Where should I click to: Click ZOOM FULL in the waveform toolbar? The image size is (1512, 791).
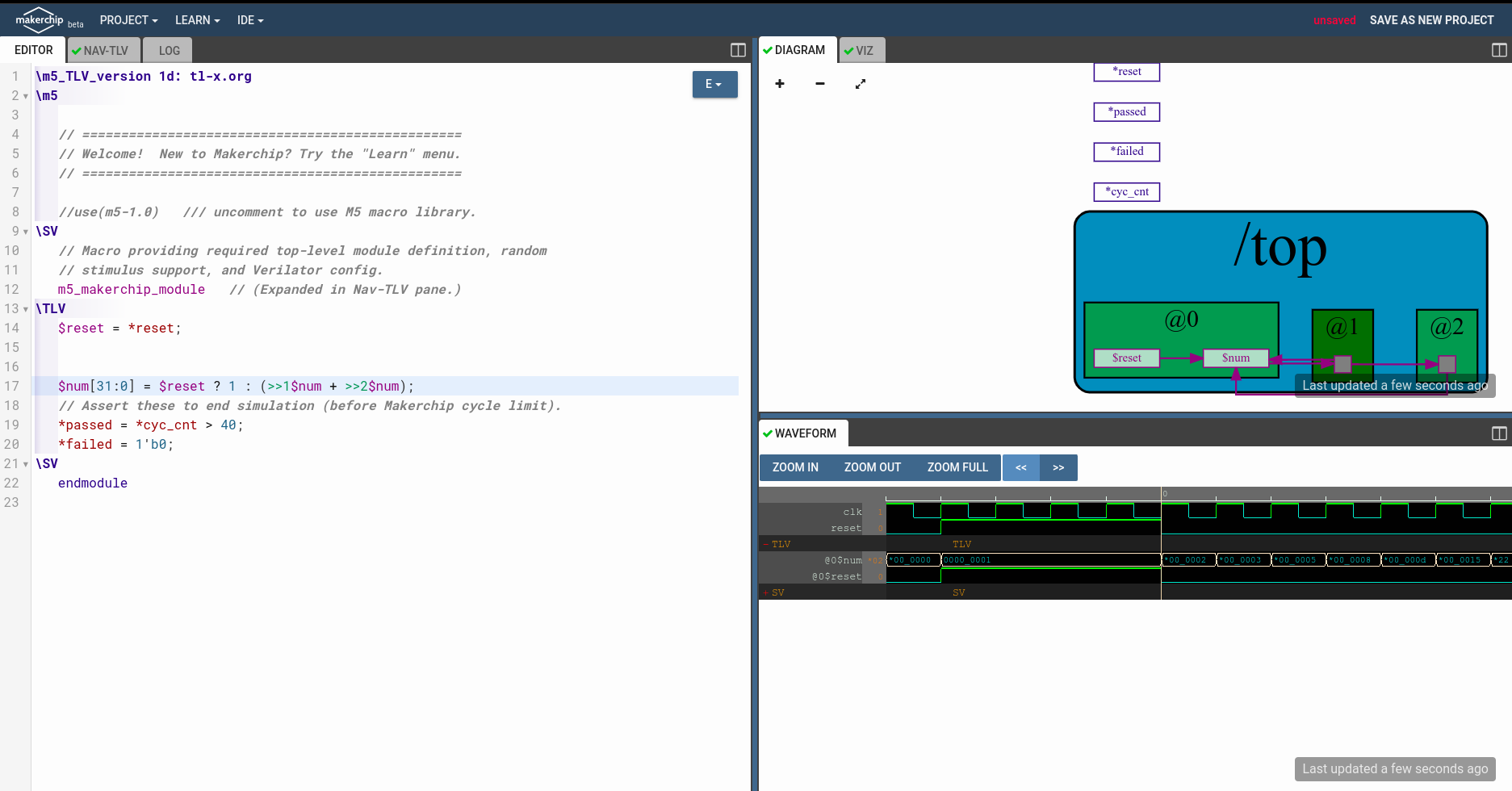pyautogui.click(x=957, y=467)
